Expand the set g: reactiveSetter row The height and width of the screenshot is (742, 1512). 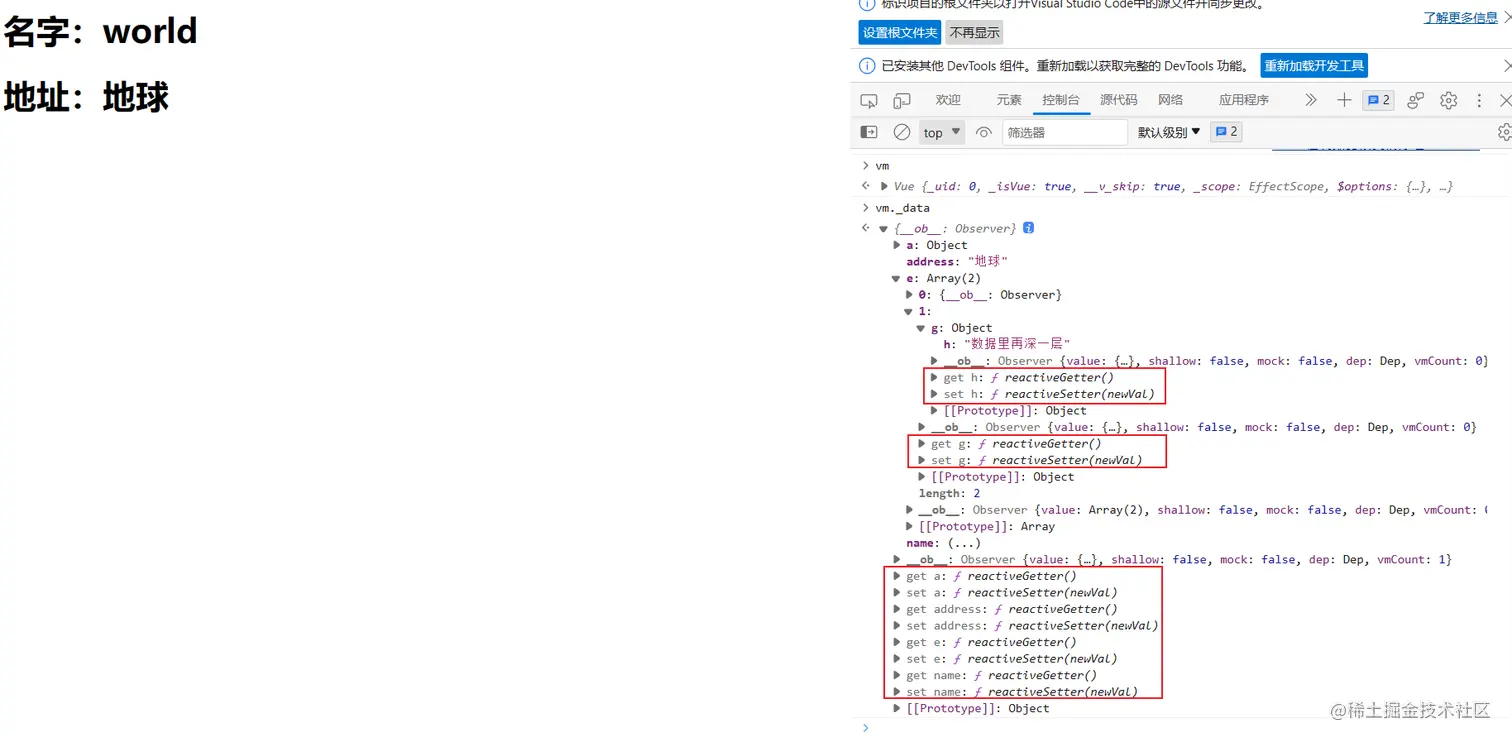922,460
